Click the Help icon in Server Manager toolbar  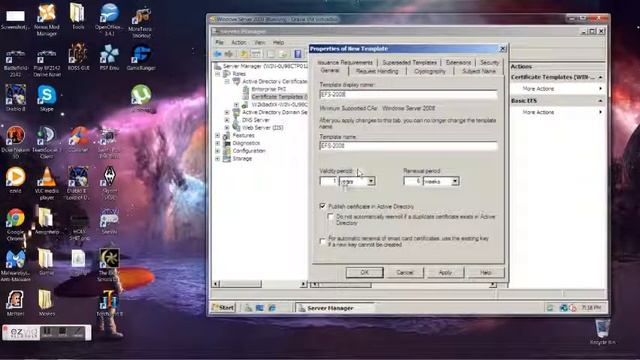pyautogui.click(x=298, y=54)
